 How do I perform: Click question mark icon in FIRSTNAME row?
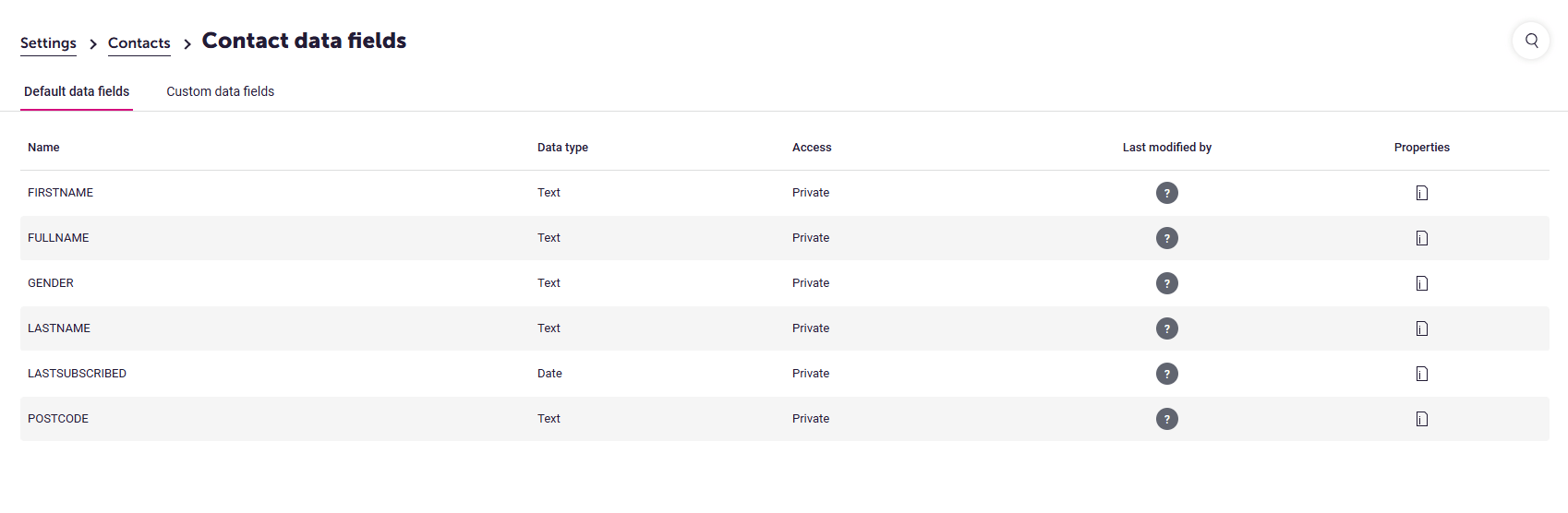pos(1167,193)
